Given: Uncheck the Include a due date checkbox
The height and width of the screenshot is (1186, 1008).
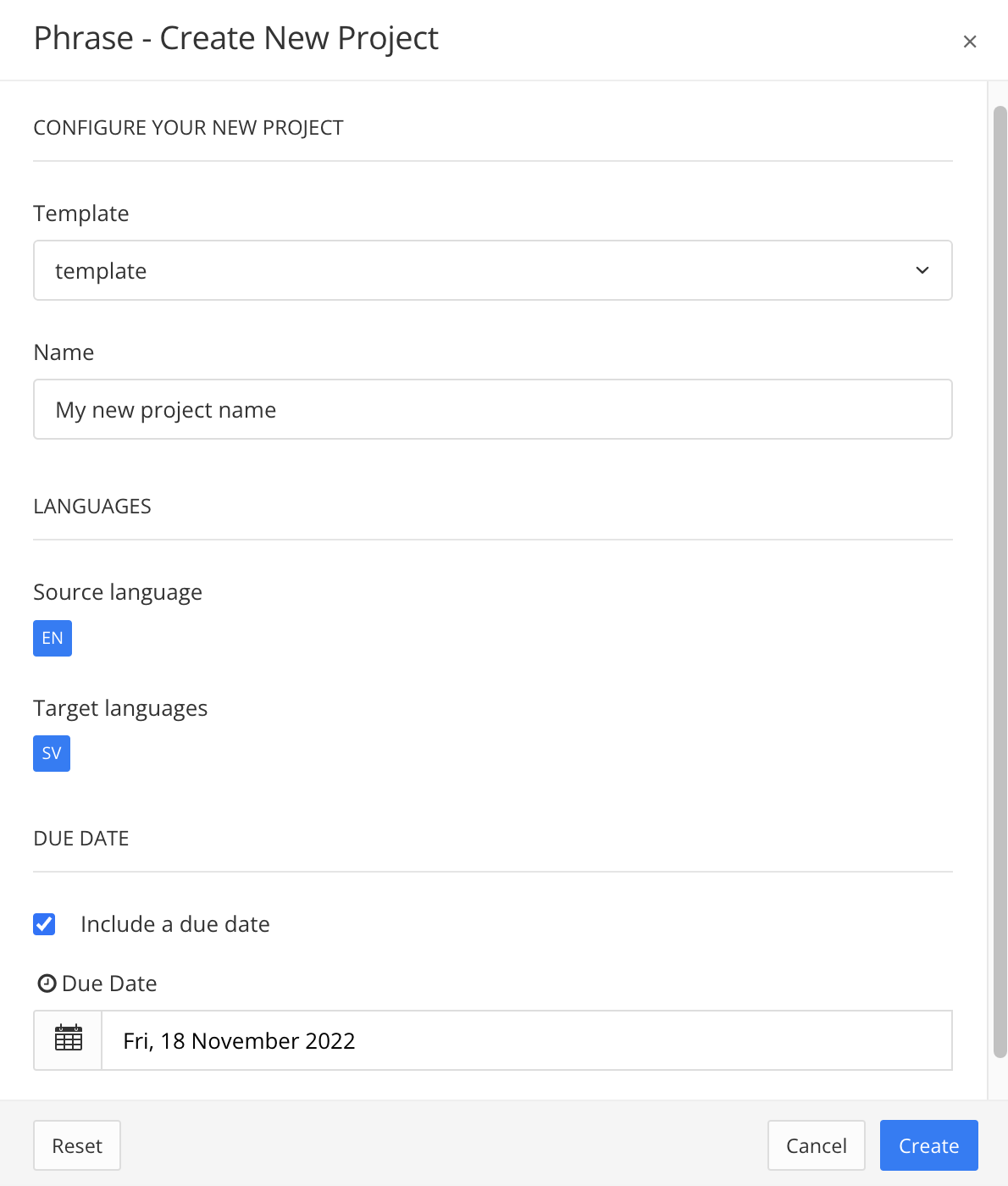Looking at the screenshot, I should click(43, 923).
